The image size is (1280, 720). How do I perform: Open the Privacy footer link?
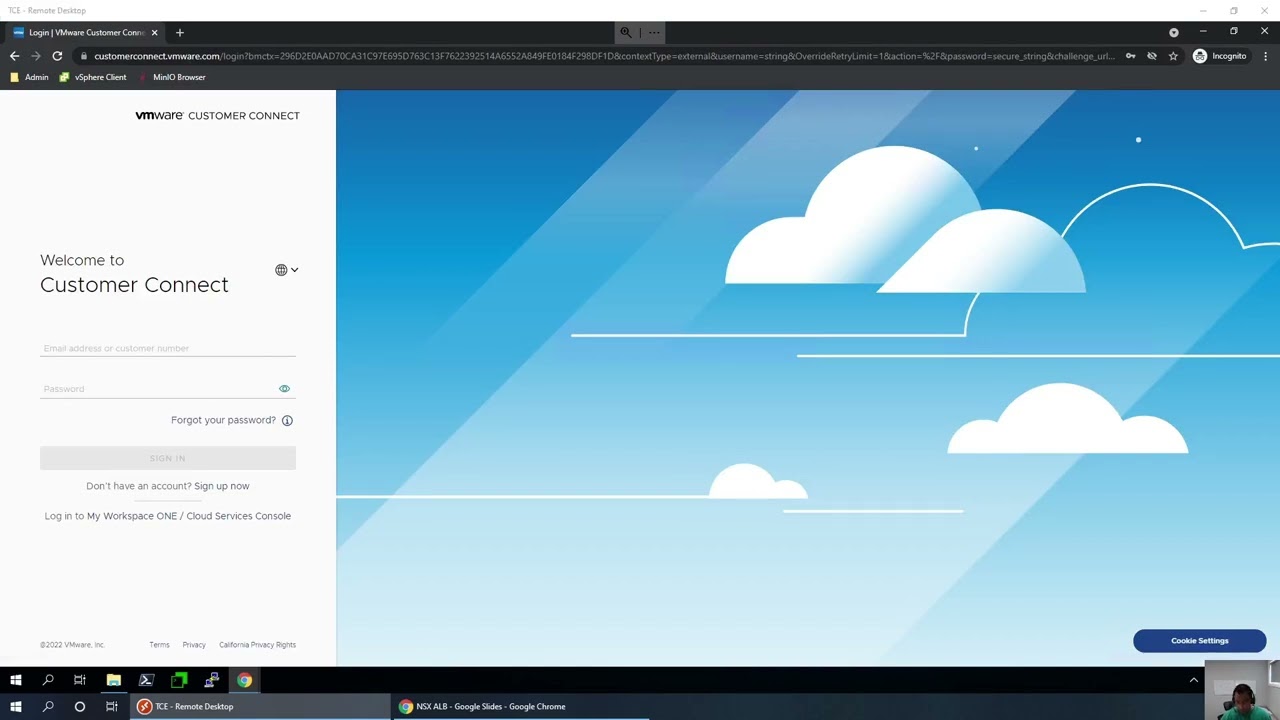pyautogui.click(x=194, y=645)
